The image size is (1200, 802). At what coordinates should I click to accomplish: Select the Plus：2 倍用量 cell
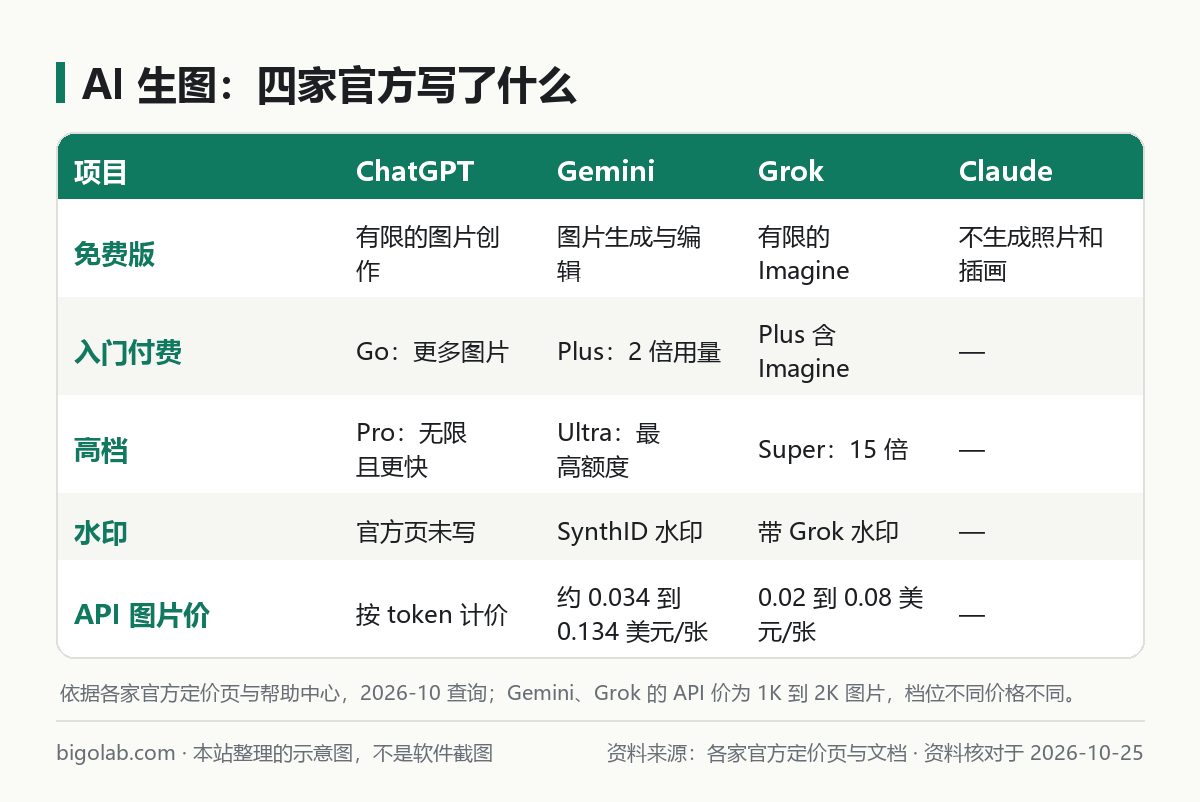(639, 352)
